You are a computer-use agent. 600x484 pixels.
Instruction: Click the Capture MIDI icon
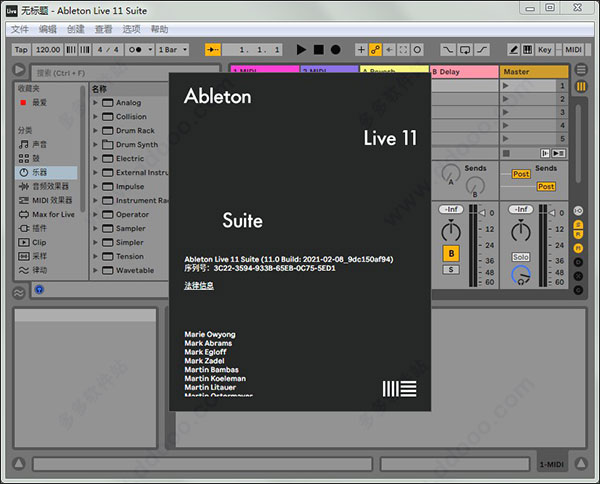pyautogui.click(x=403, y=50)
